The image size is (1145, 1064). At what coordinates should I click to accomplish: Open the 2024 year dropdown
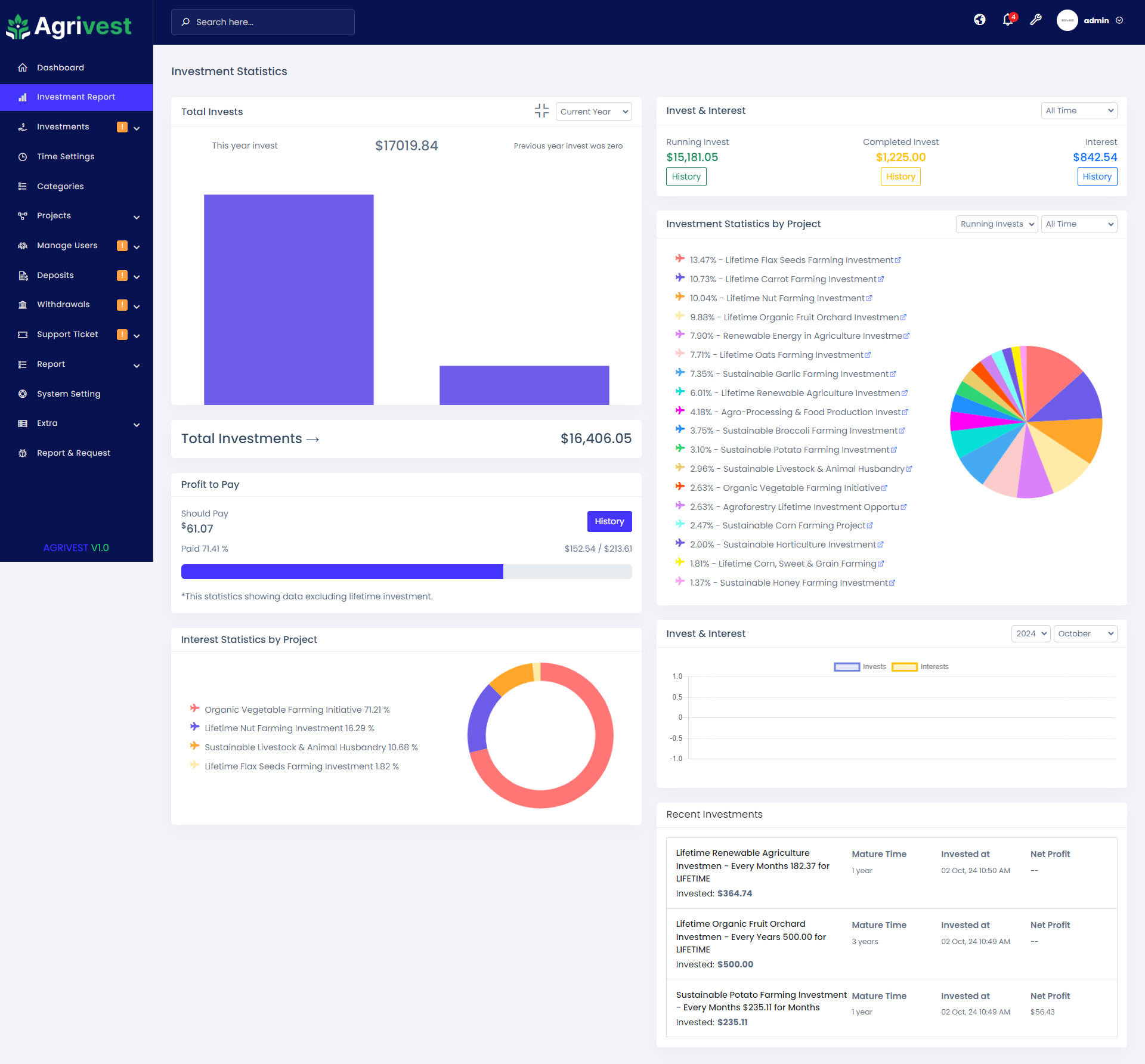tap(1030, 633)
